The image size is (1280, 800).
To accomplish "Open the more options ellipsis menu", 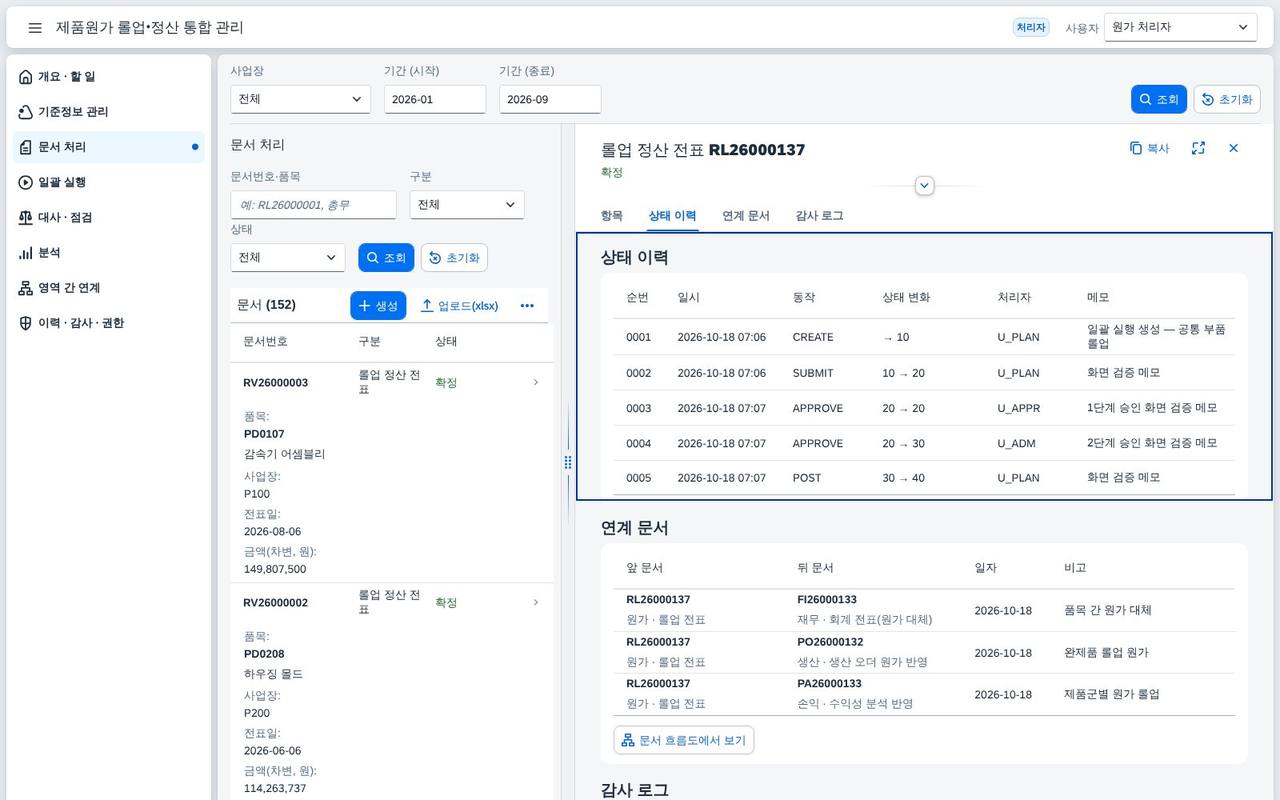I will [527, 306].
